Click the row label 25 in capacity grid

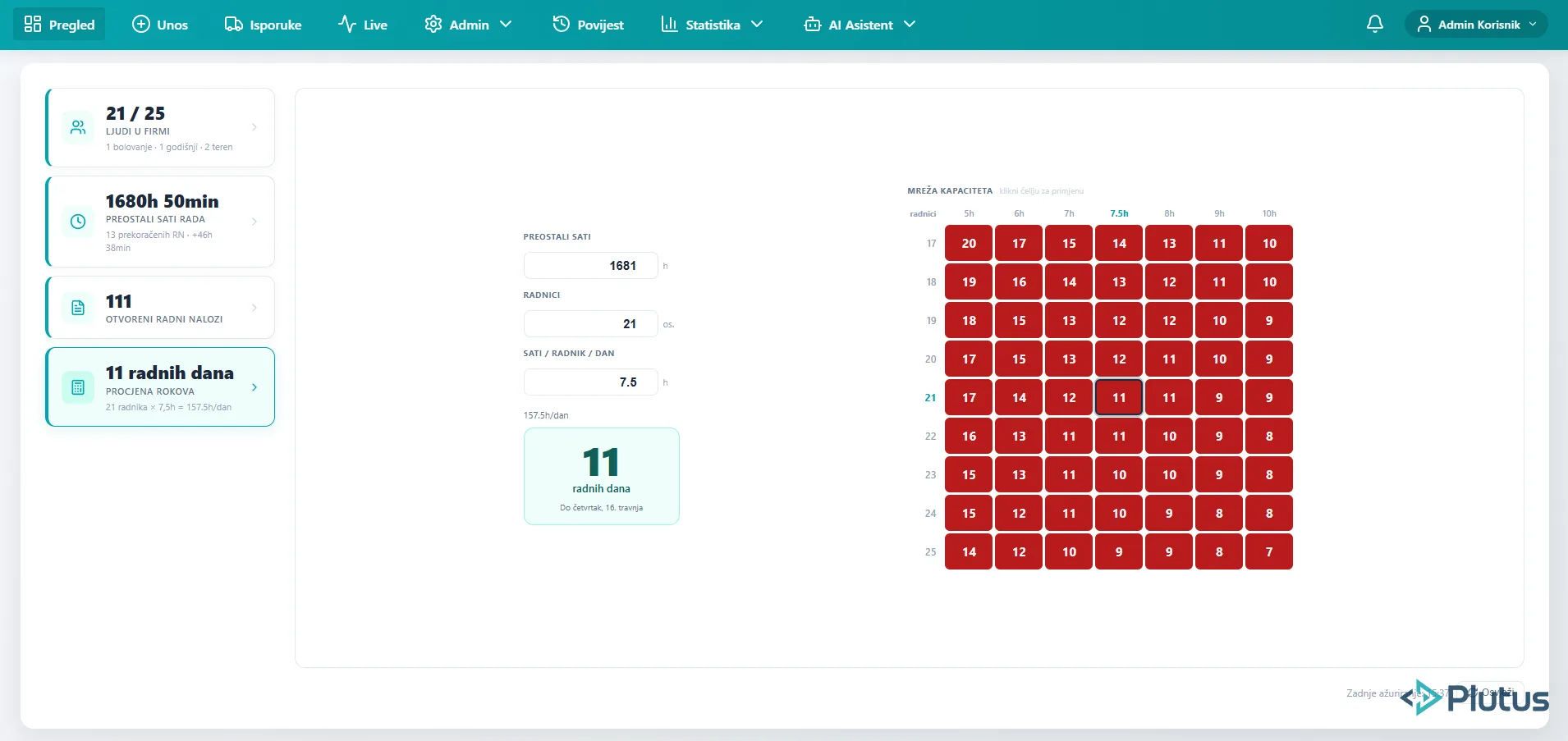pos(930,551)
